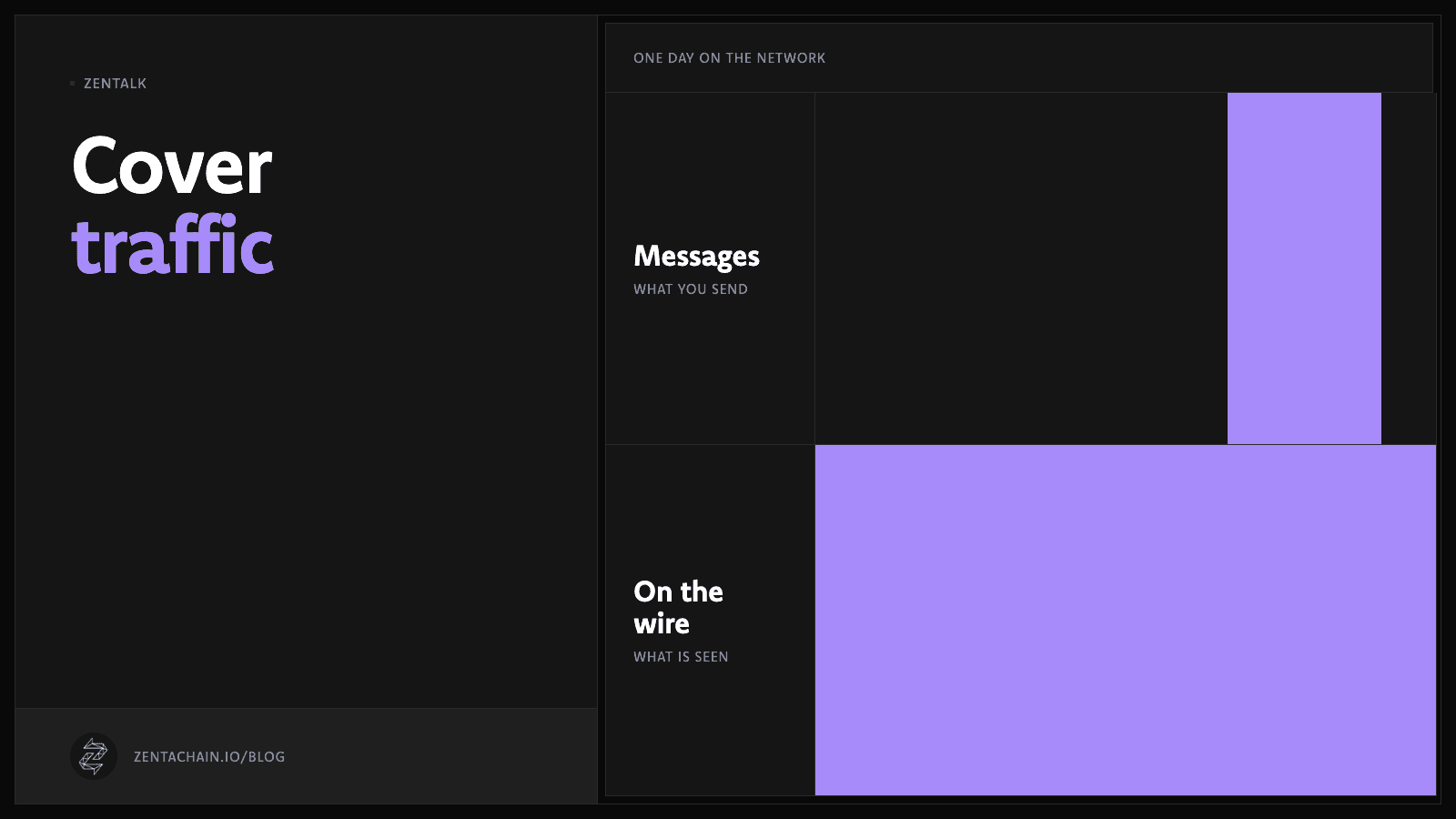1456x819 pixels.
Task: Click the narrow purple Messages bar
Action: 1304,268
